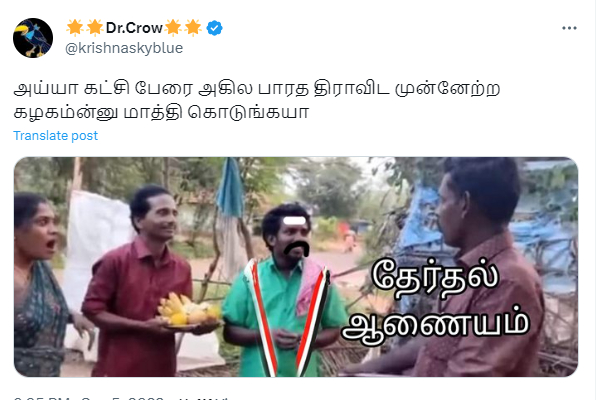Select the second line of tweet text
600x400 pixels.
click(x=161, y=113)
